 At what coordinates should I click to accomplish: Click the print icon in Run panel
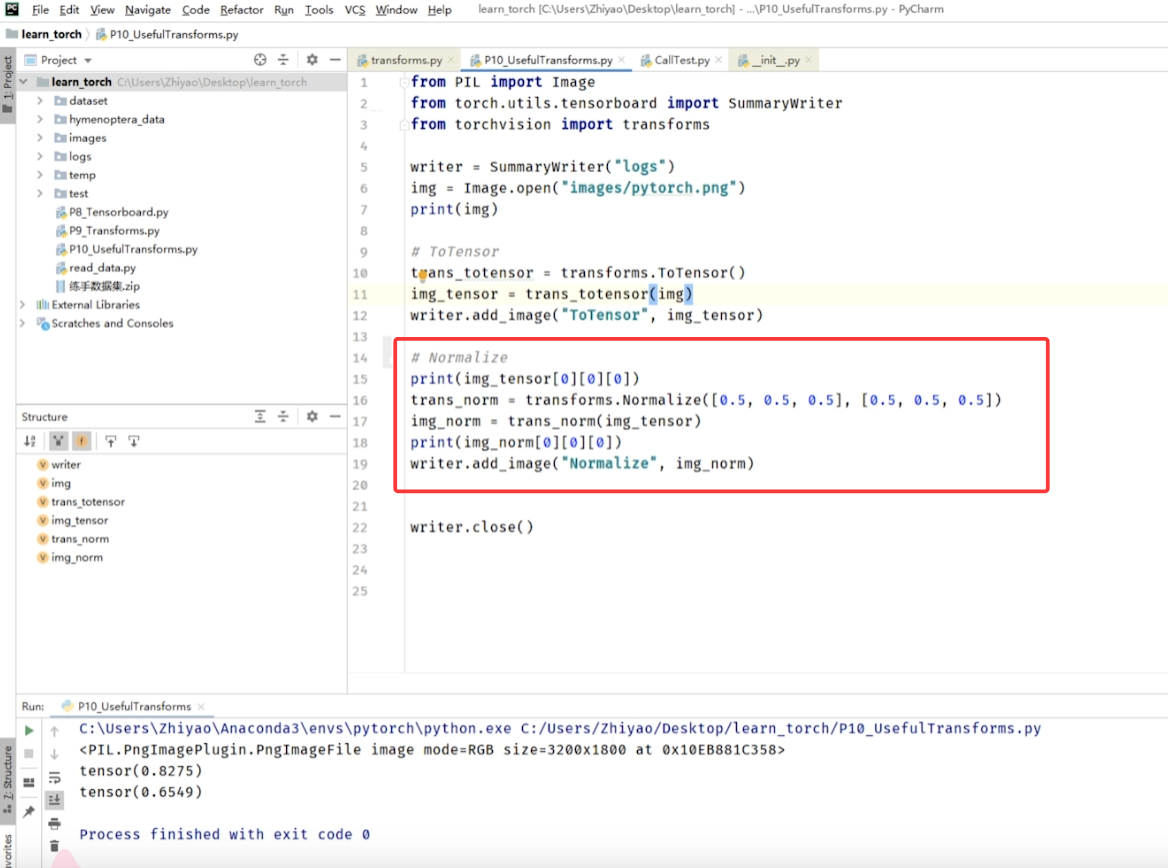(54, 824)
